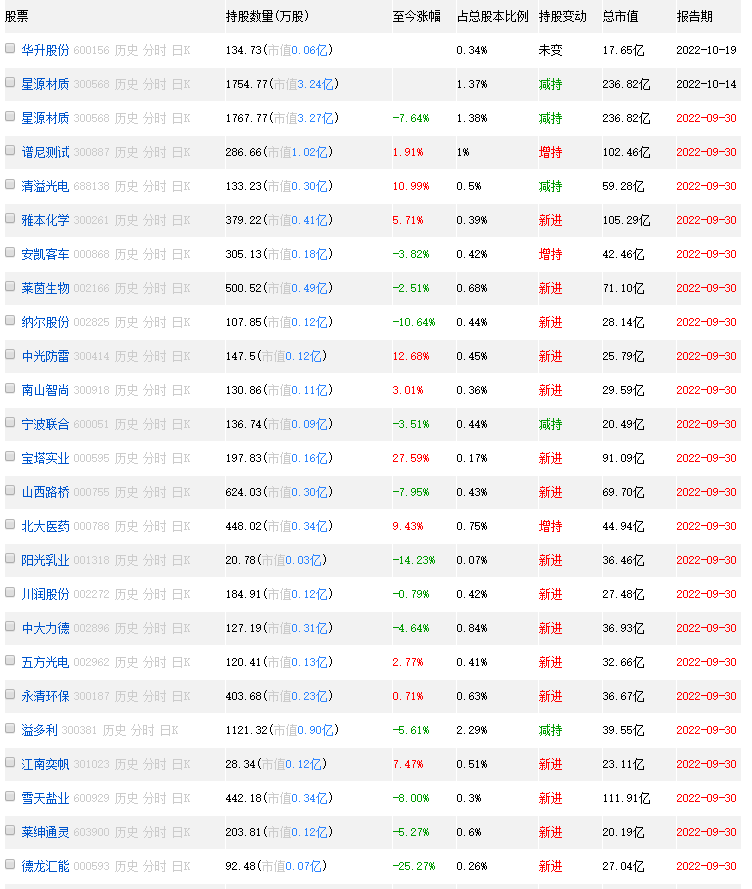This screenshot has width=752, height=889.
Task: Check the box beside 安凯客车
Action: point(10,252)
